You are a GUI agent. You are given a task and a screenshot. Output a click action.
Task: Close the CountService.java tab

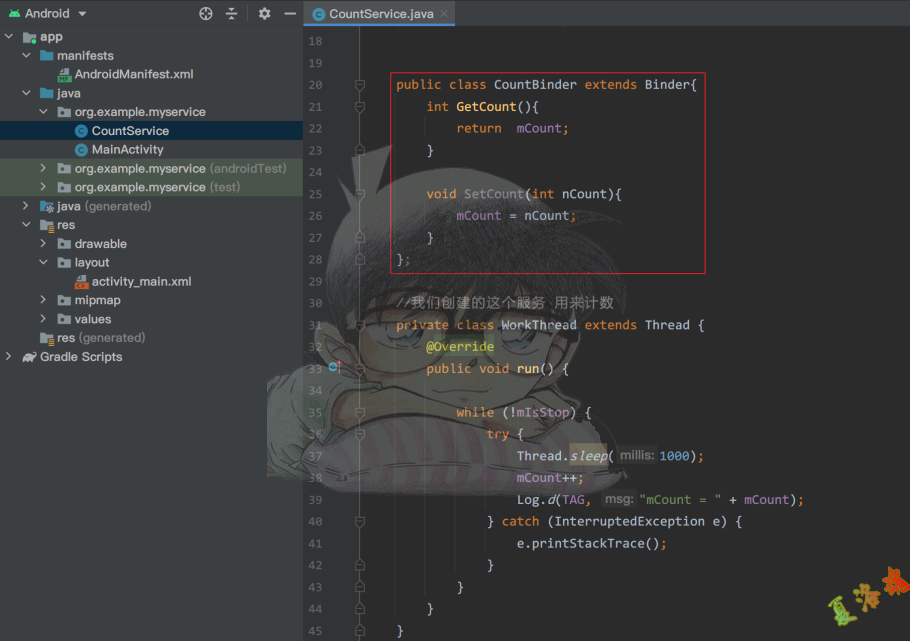pos(443,14)
